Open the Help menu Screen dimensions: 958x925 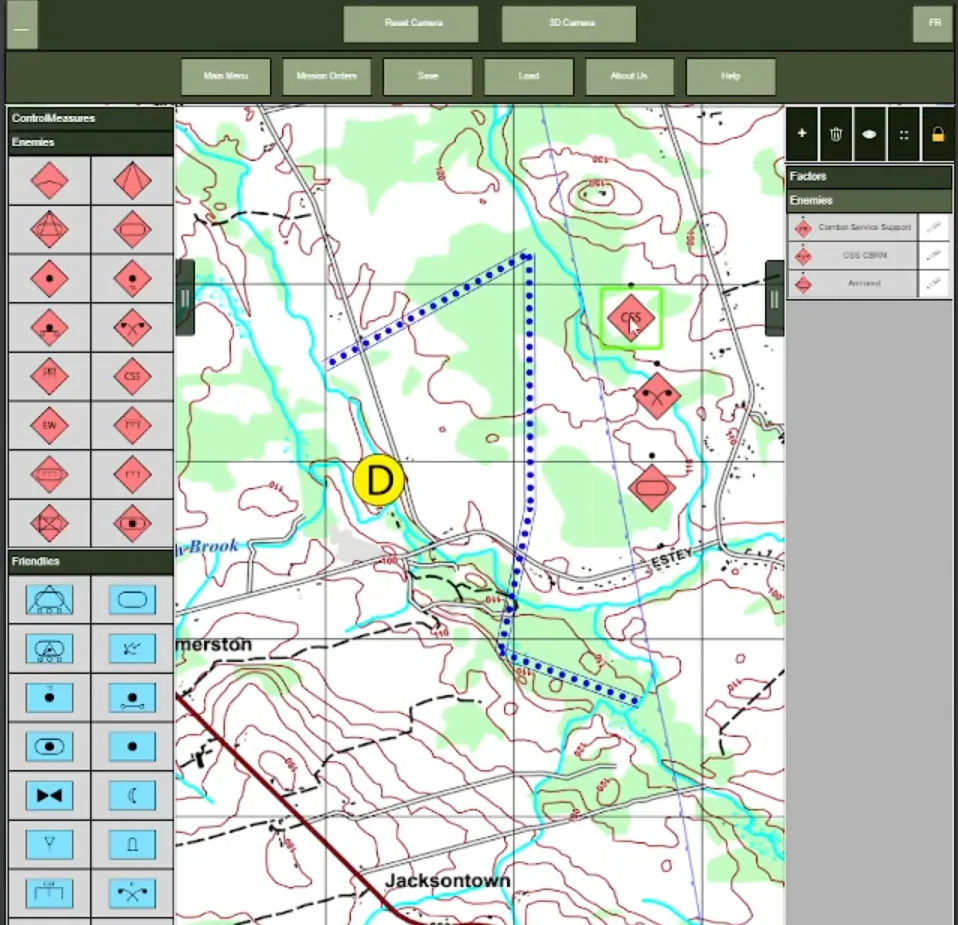click(731, 76)
